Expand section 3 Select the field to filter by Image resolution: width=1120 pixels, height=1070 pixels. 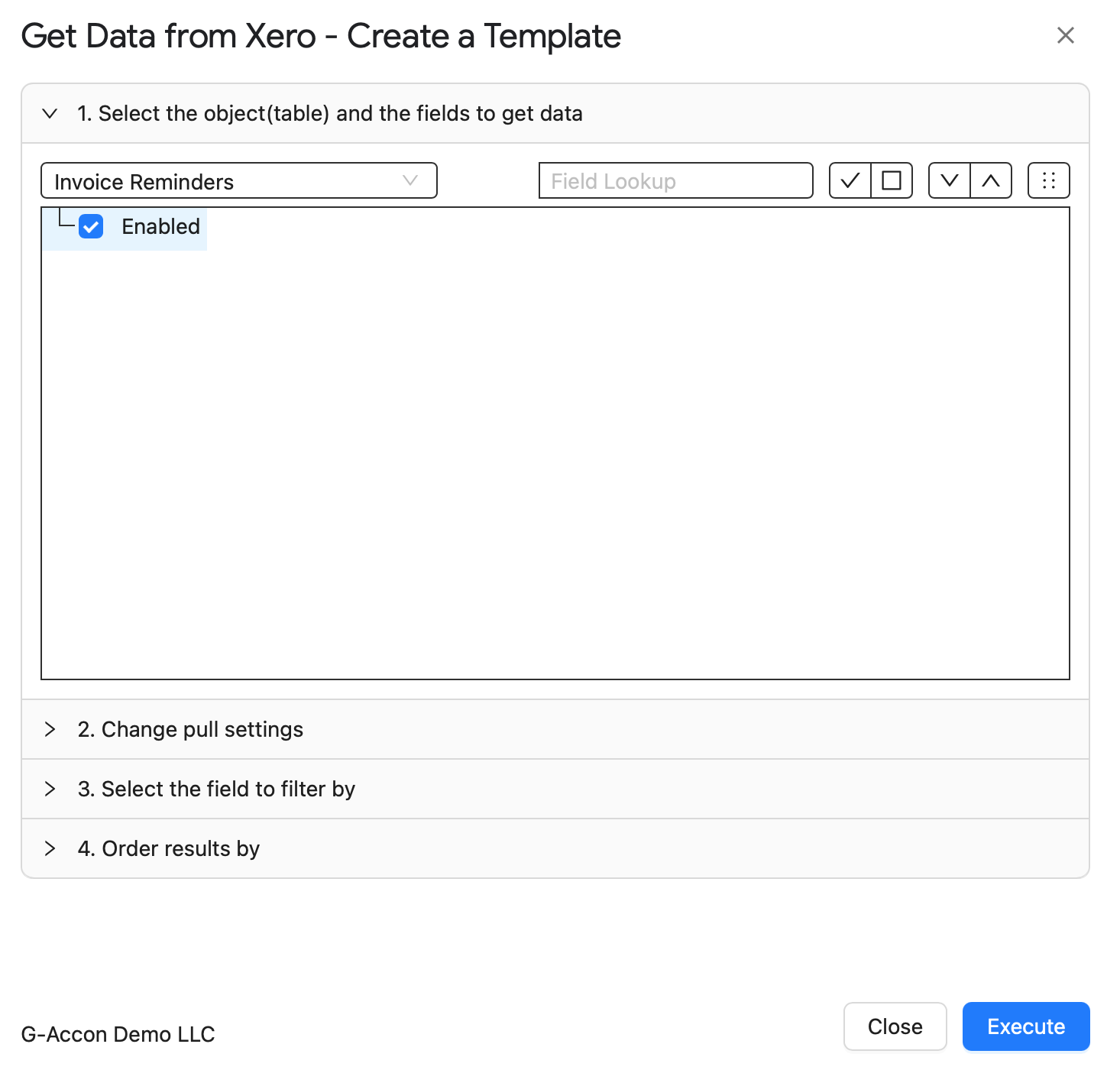tap(555, 789)
